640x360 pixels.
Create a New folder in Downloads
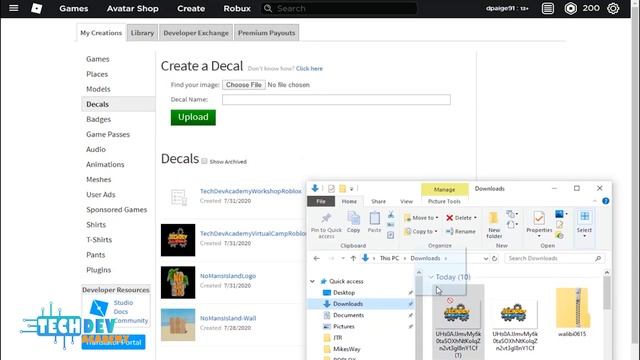pos(494,225)
